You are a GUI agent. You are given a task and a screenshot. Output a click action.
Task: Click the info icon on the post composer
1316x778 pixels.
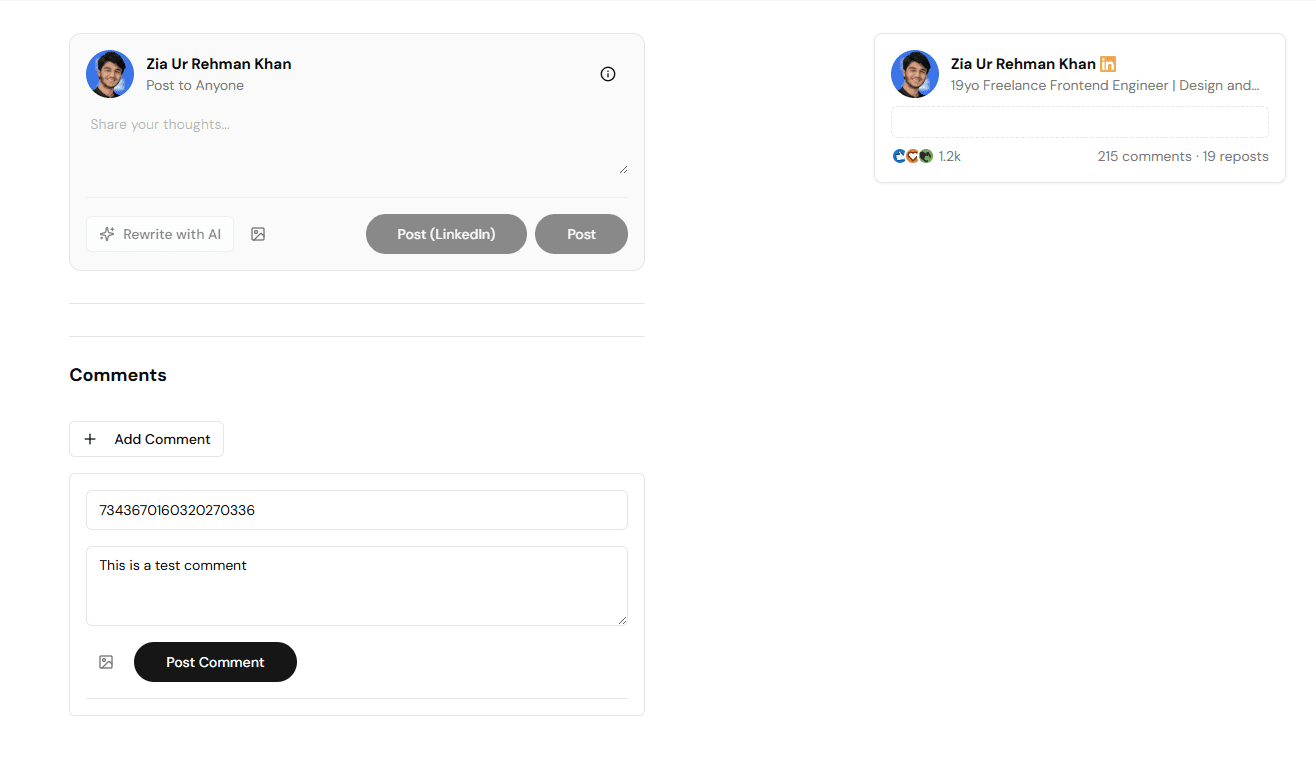point(608,73)
